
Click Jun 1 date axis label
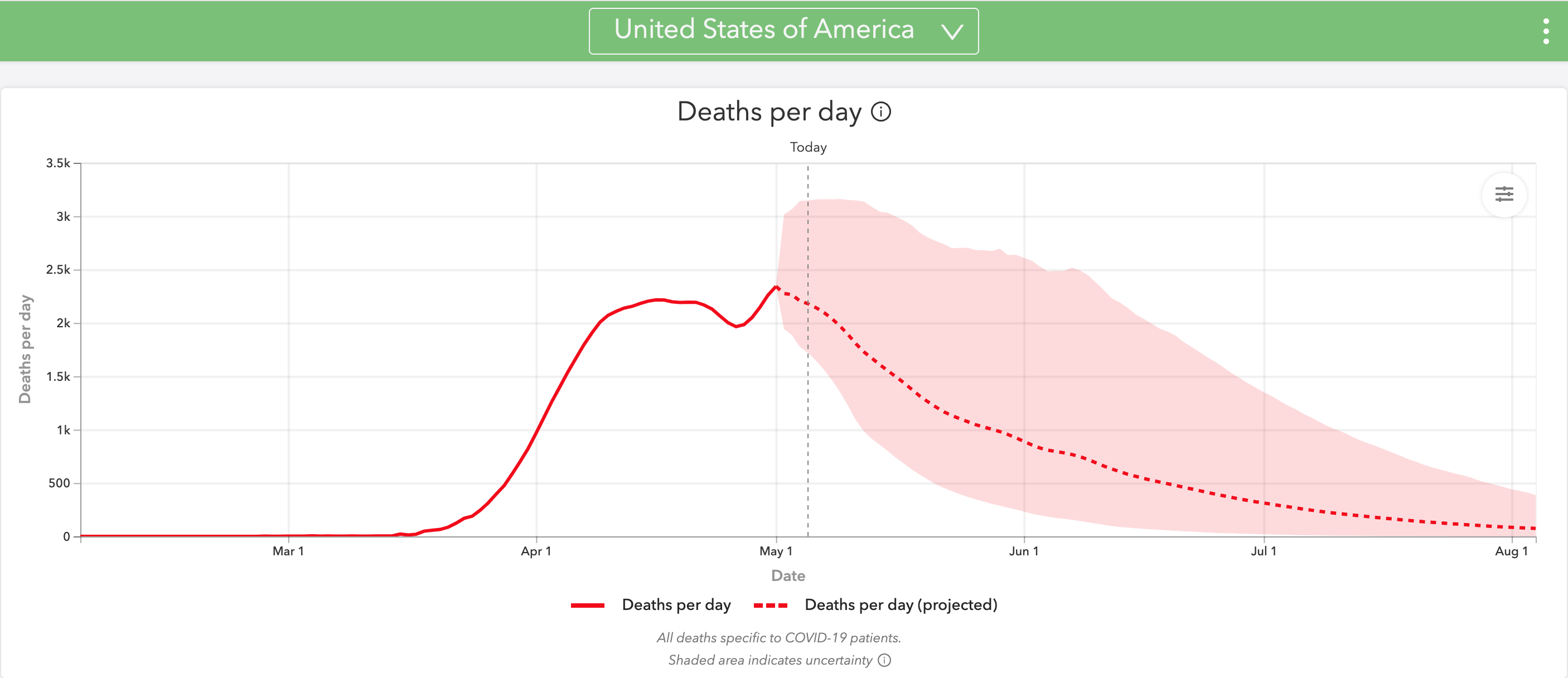click(1024, 551)
